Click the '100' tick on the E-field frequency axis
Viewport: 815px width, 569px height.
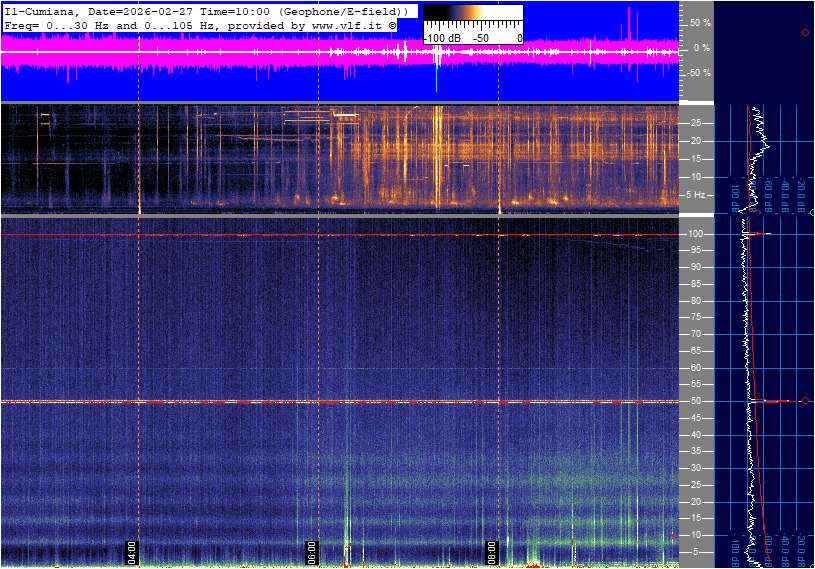click(695, 234)
